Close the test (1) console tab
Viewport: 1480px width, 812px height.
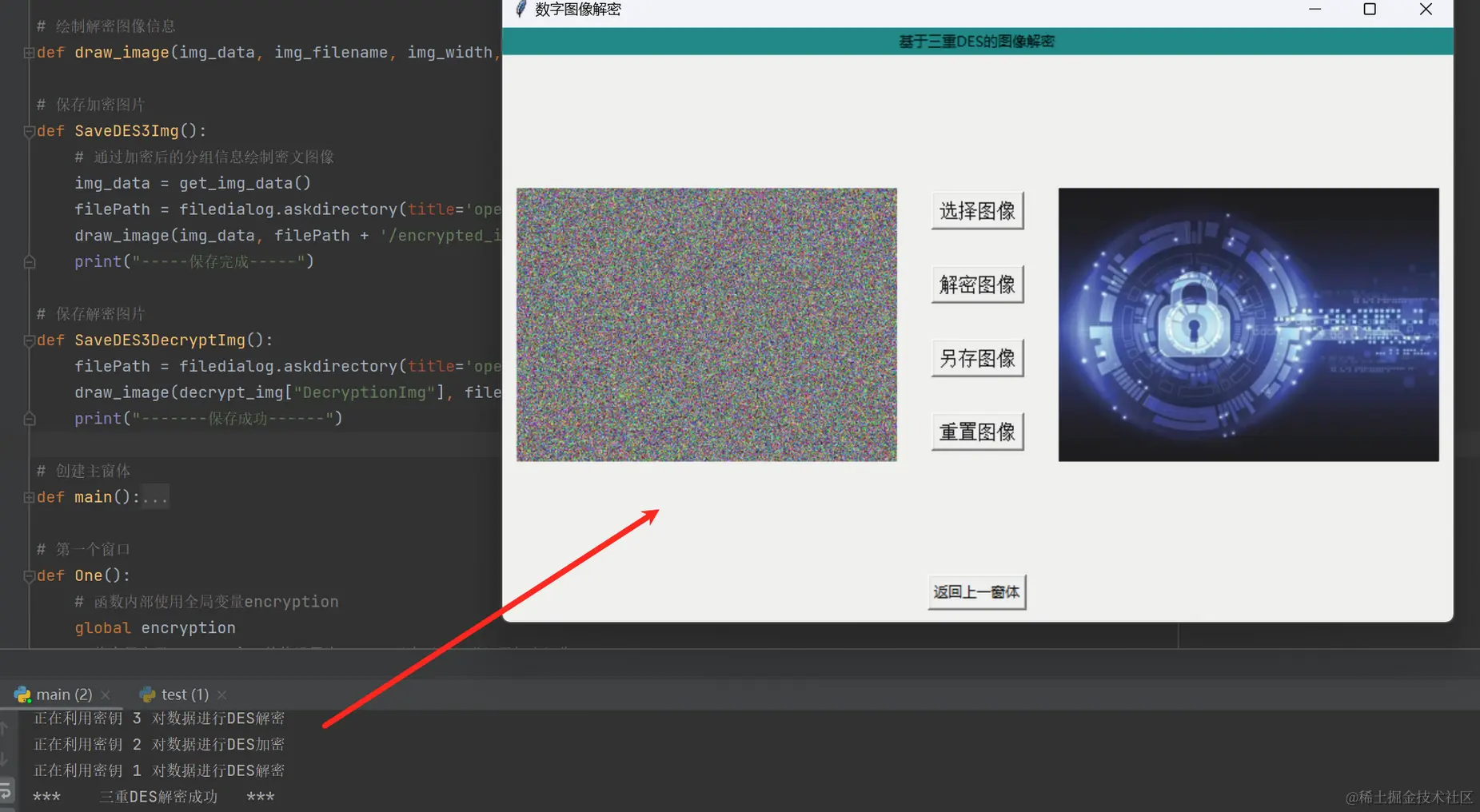click(x=221, y=695)
